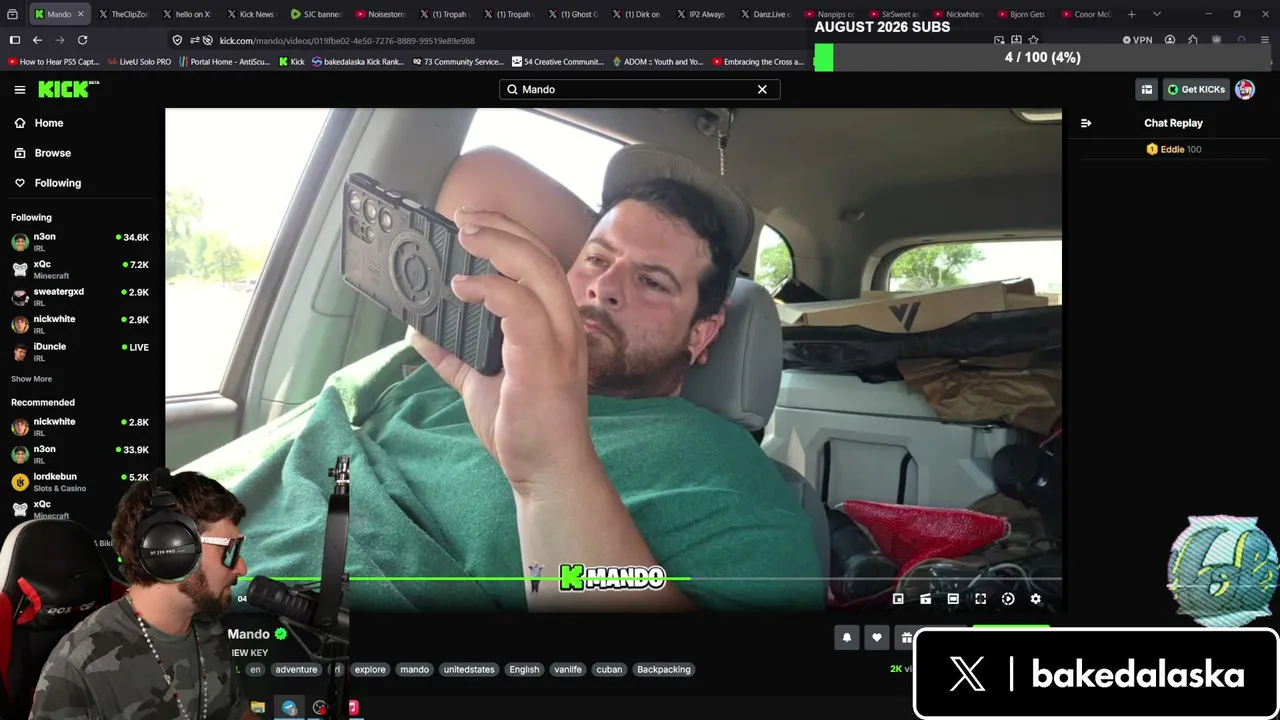The height and width of the screenshot is (720, 1280).
Task: Open the VPN button in browser toolbar
Action: (x=1137, y=40)
